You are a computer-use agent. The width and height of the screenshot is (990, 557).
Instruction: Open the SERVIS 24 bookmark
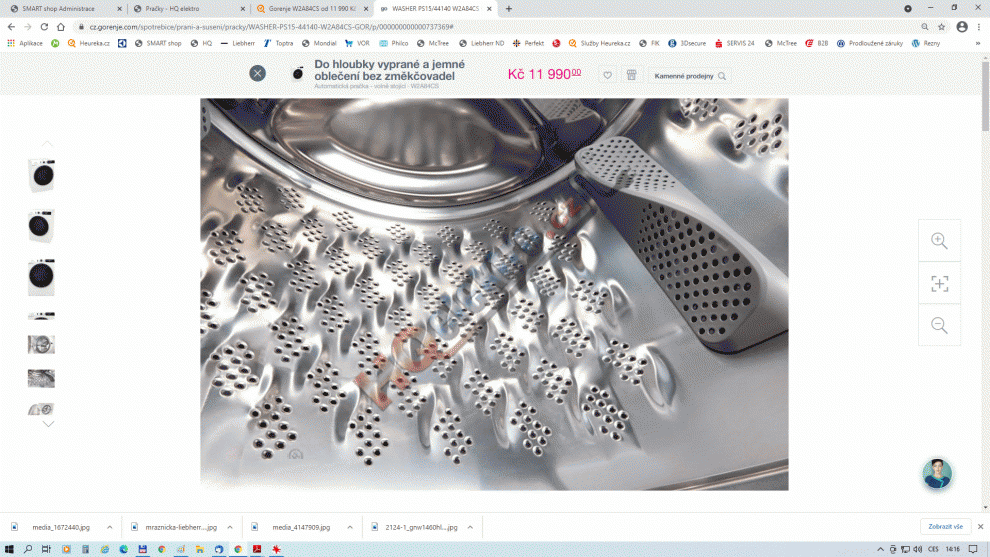[734, 44]
